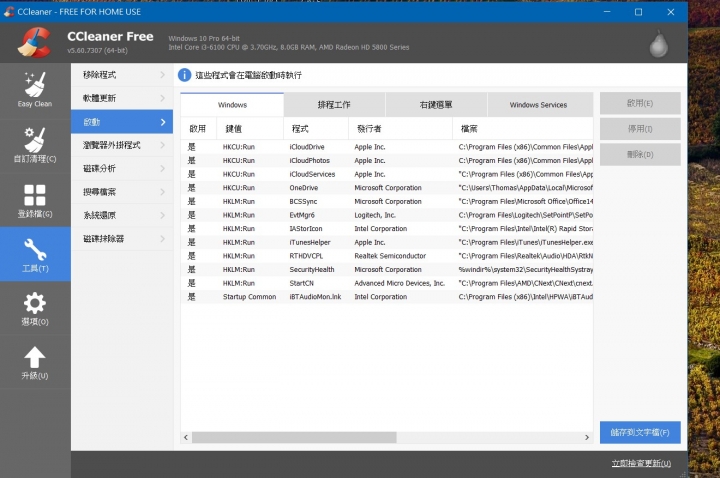Click the 刪除(D) delete button

tap(640, 155)
